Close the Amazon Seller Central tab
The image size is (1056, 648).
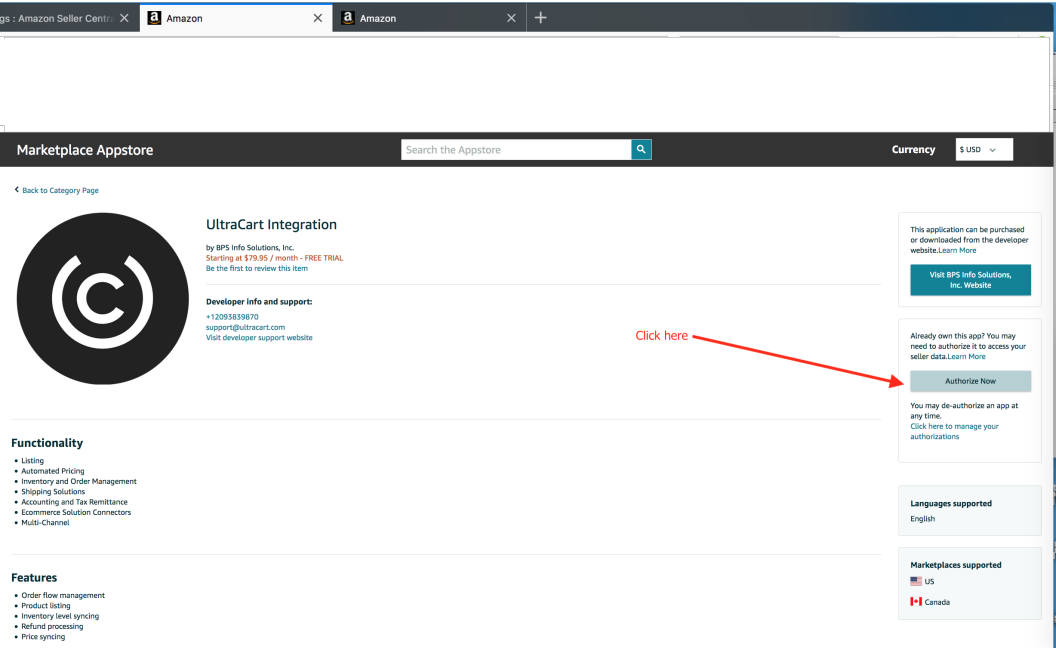[124, 18]
